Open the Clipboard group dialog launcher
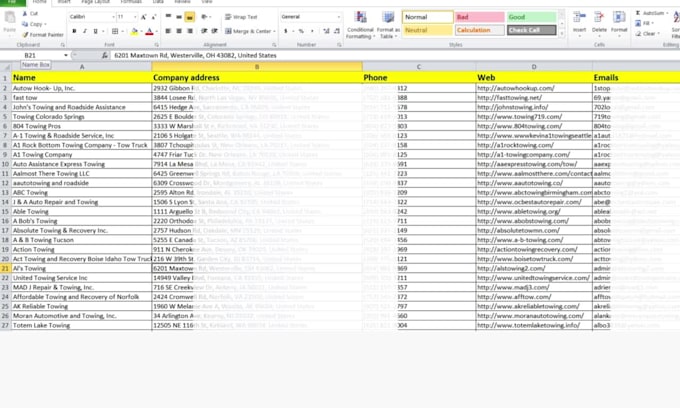 click(62, 45)
